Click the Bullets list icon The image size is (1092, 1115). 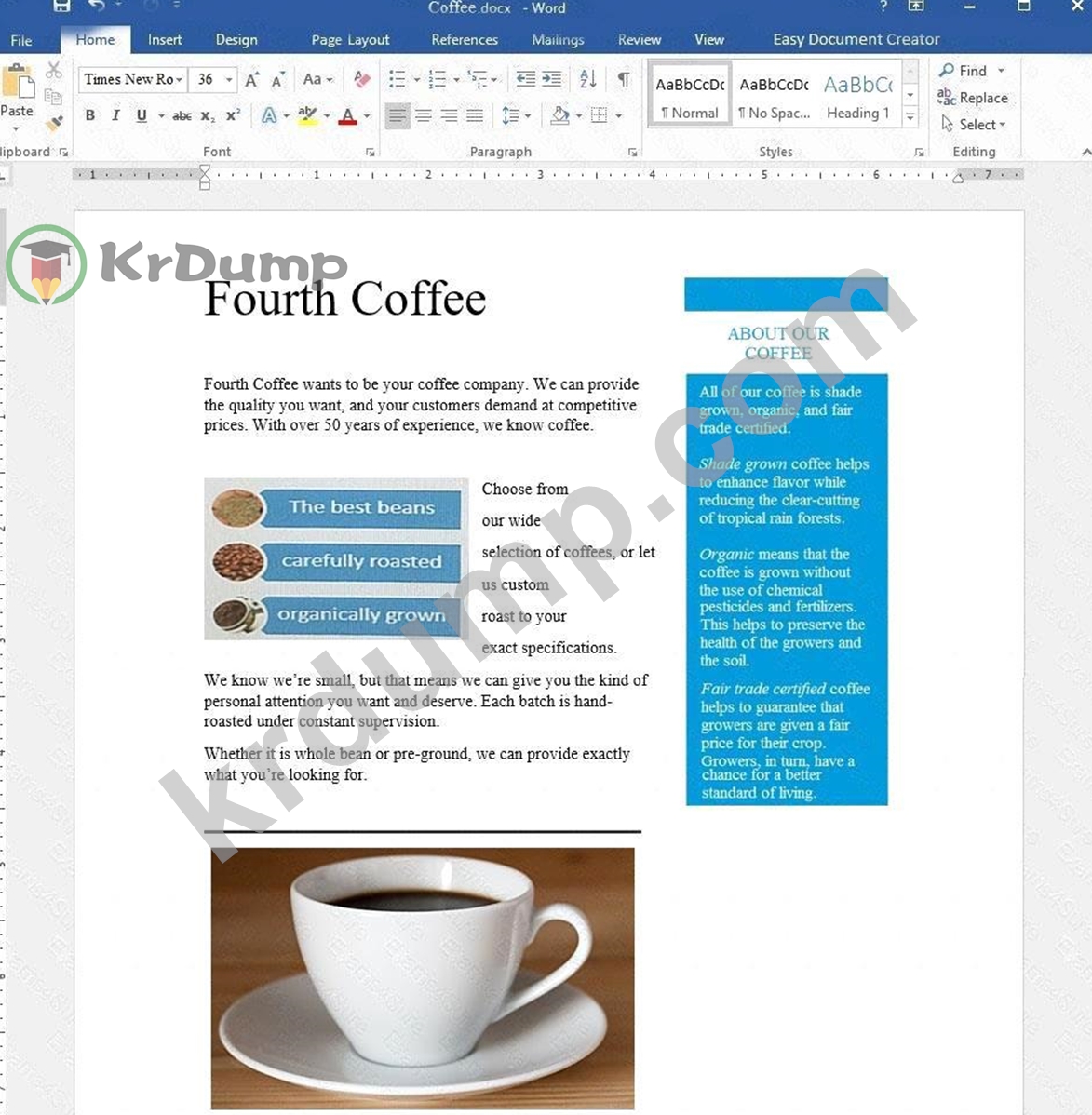pyautogui.click(x=398, y=80)
